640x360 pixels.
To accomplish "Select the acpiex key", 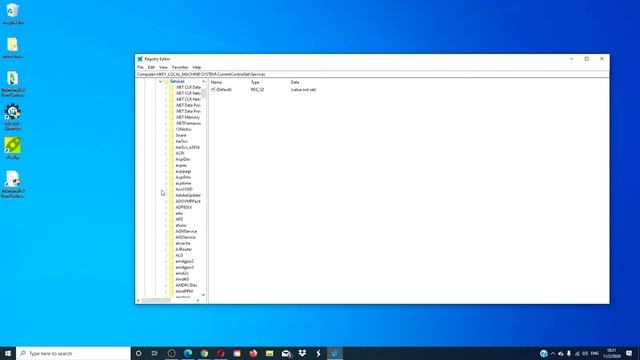I will click(x=181, y=166).
